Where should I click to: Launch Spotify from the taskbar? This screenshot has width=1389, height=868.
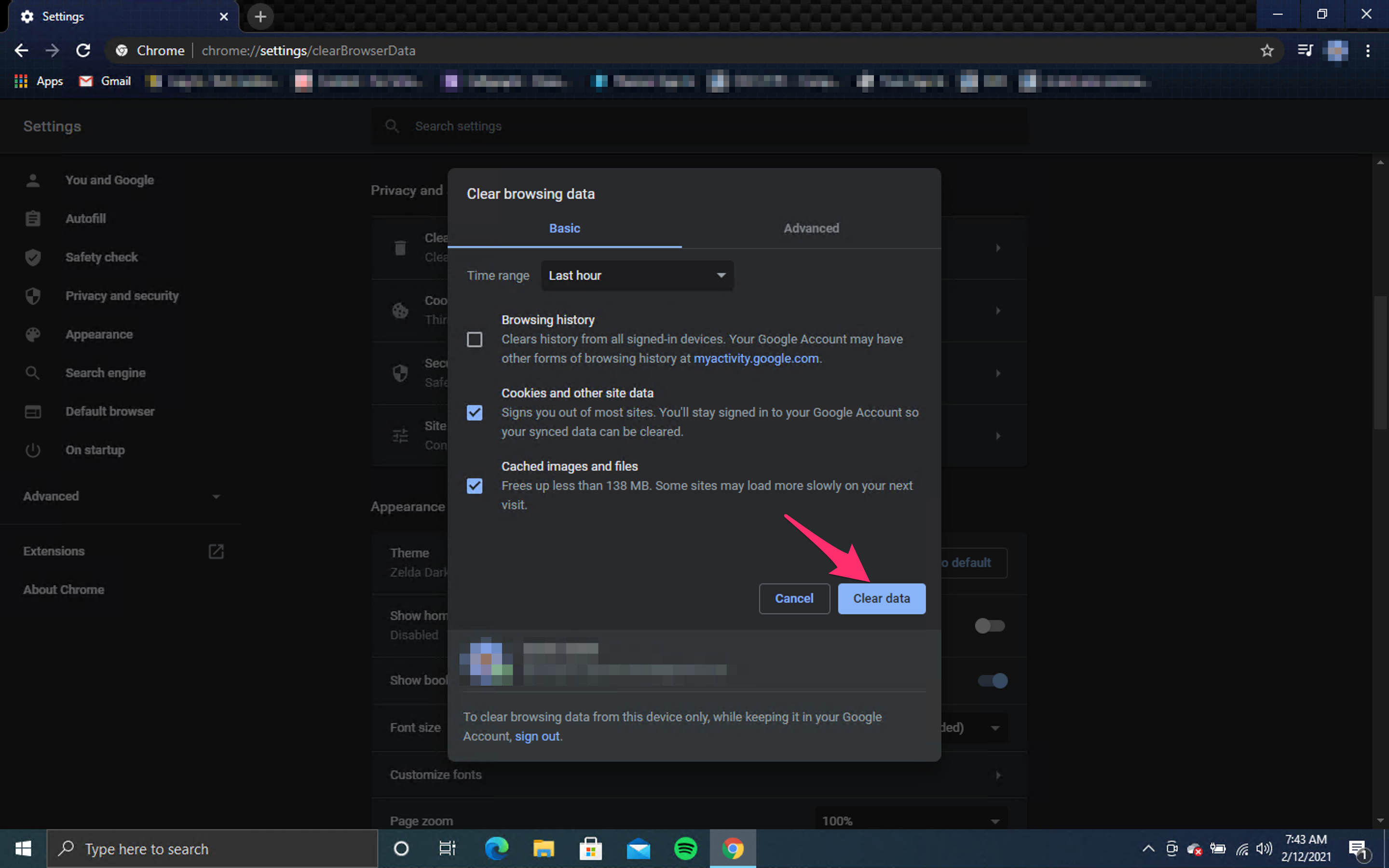click(686, 849)
